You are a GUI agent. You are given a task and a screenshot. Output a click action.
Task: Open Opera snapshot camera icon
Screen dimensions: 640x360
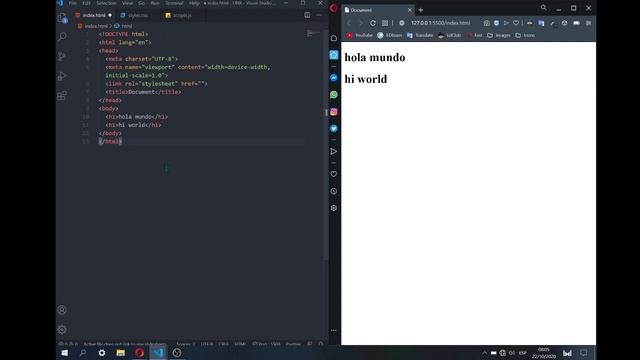(x=487, y=23)
